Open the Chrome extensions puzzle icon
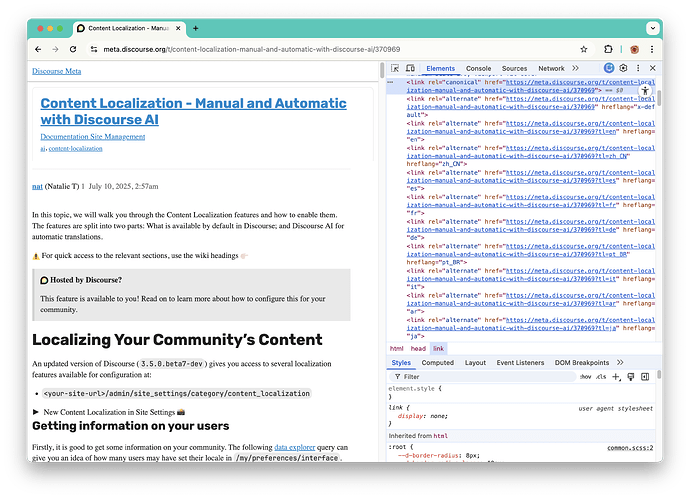The image size is (690, 497). (608, 49)
